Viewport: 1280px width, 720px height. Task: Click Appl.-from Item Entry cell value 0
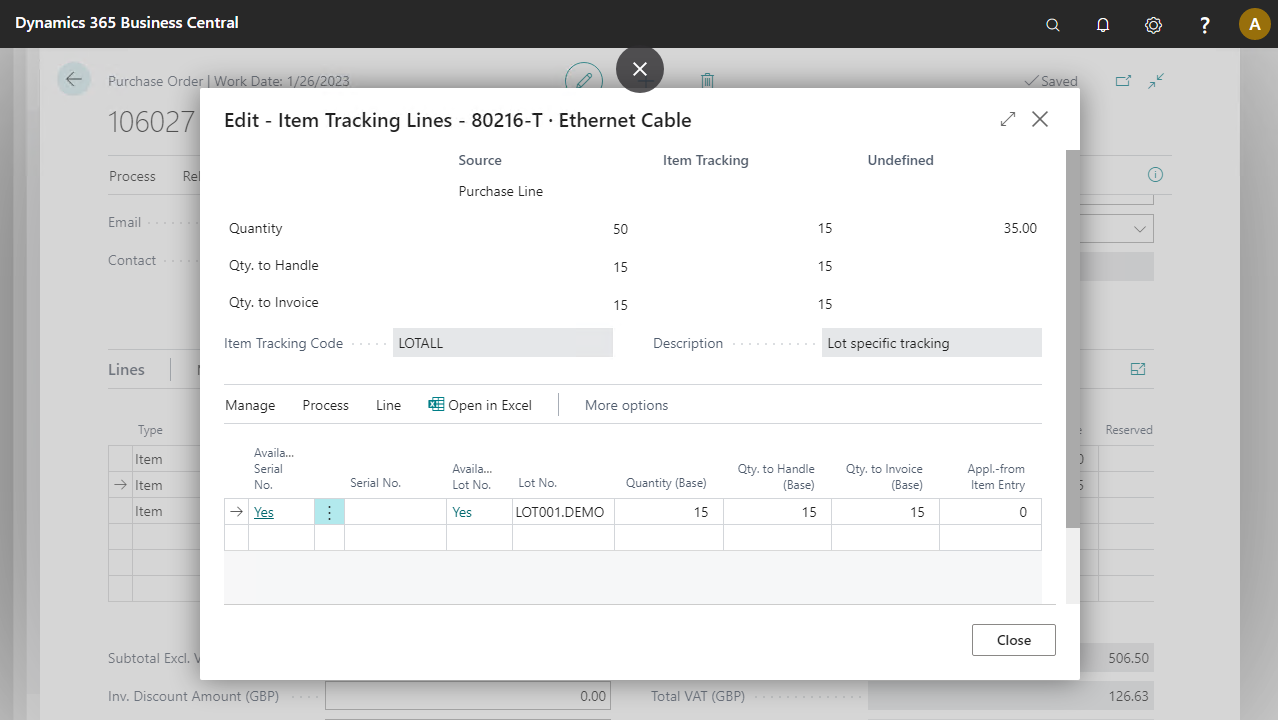pyautogui.click(x=990, y=512)
